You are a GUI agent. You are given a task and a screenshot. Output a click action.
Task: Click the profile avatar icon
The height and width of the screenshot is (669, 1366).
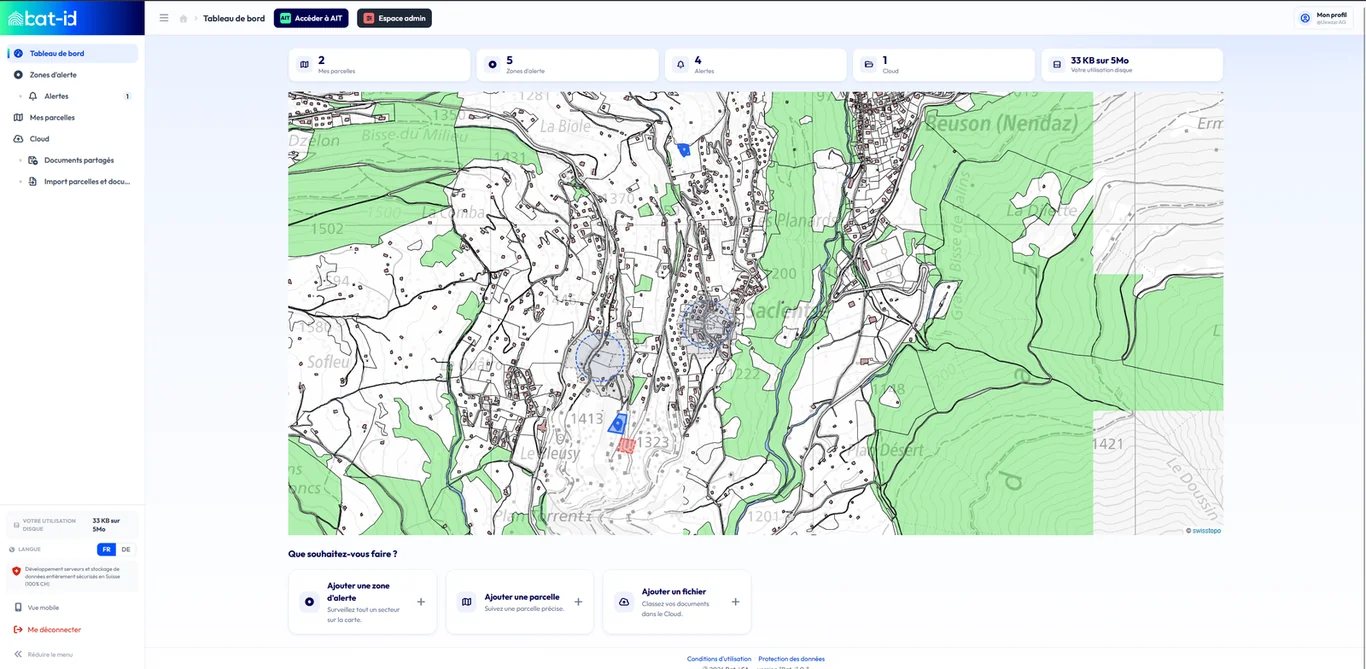[1305, 18]
